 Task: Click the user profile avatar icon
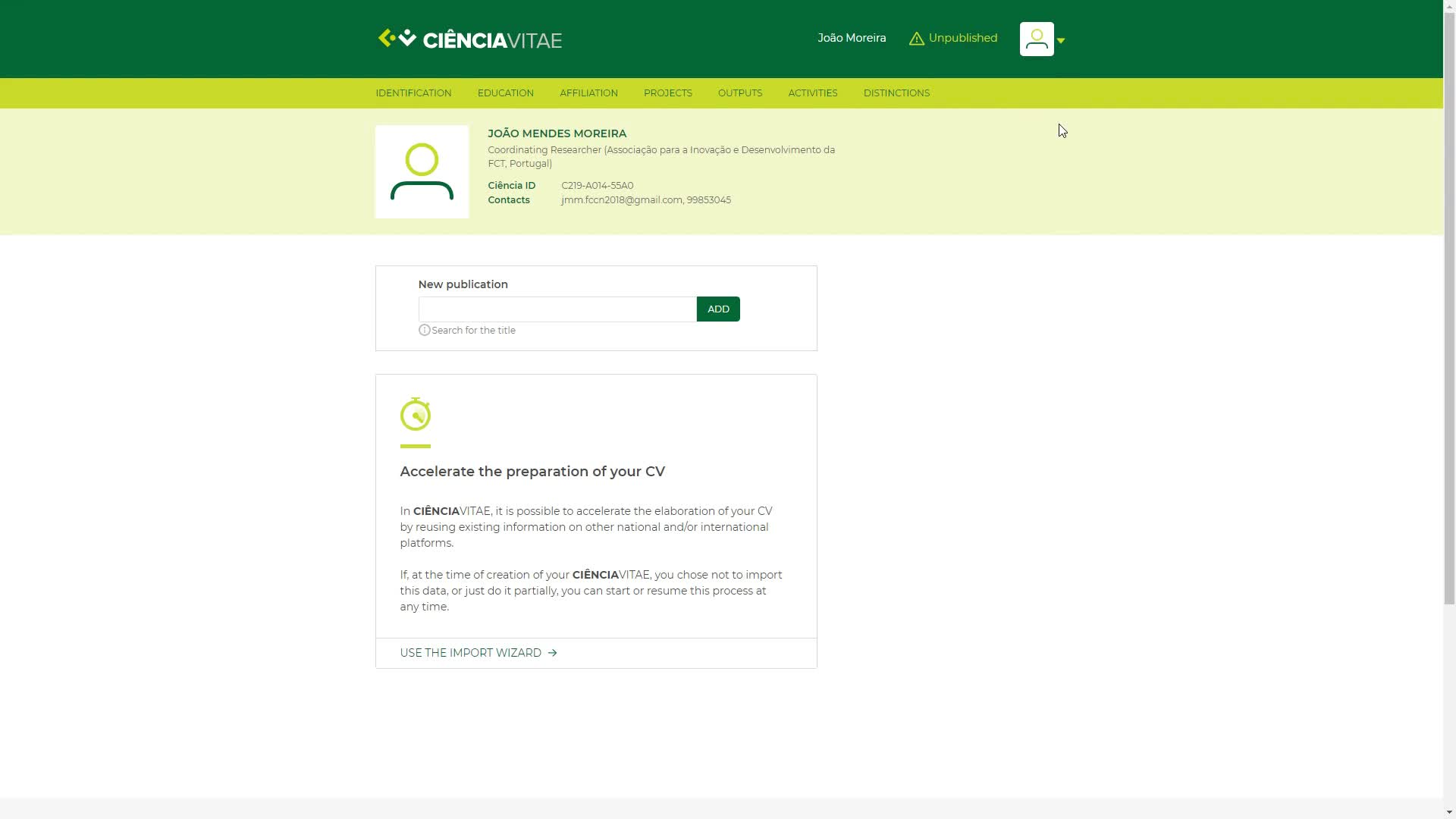click(x=1036, y=38)
